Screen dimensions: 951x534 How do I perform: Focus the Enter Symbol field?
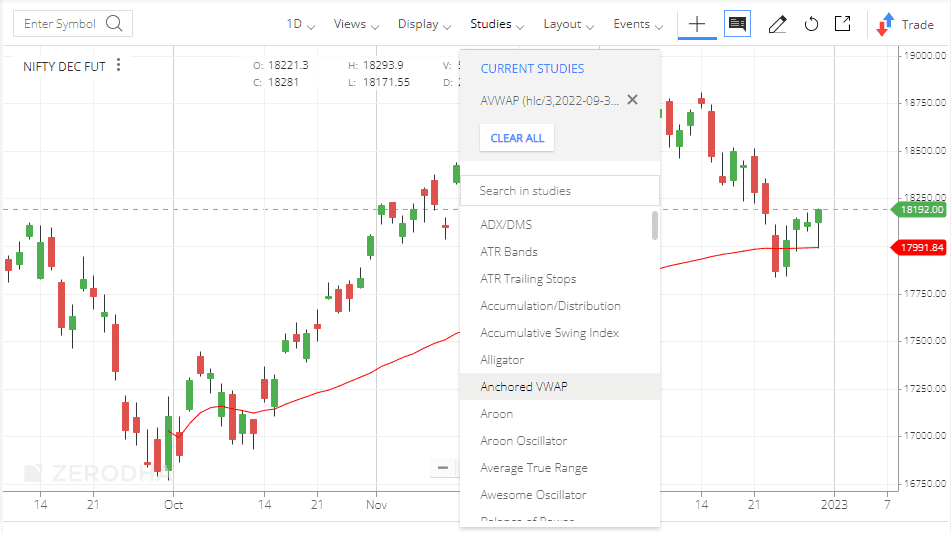(73, 24)
